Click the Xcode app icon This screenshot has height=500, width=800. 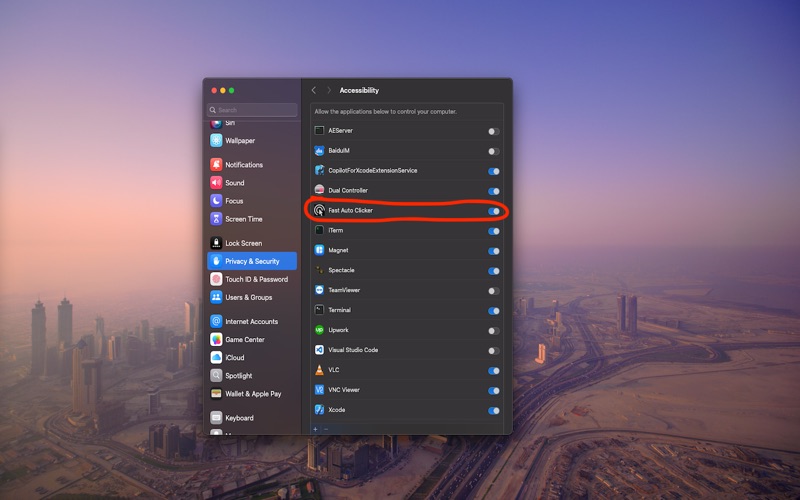click(x=319, y=410)
